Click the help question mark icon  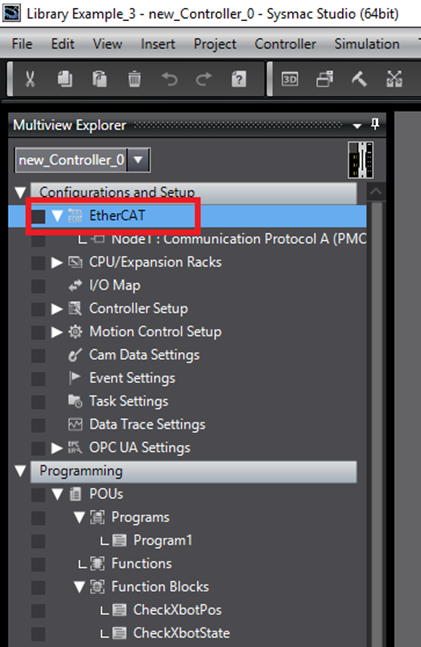tap(239, 78)
